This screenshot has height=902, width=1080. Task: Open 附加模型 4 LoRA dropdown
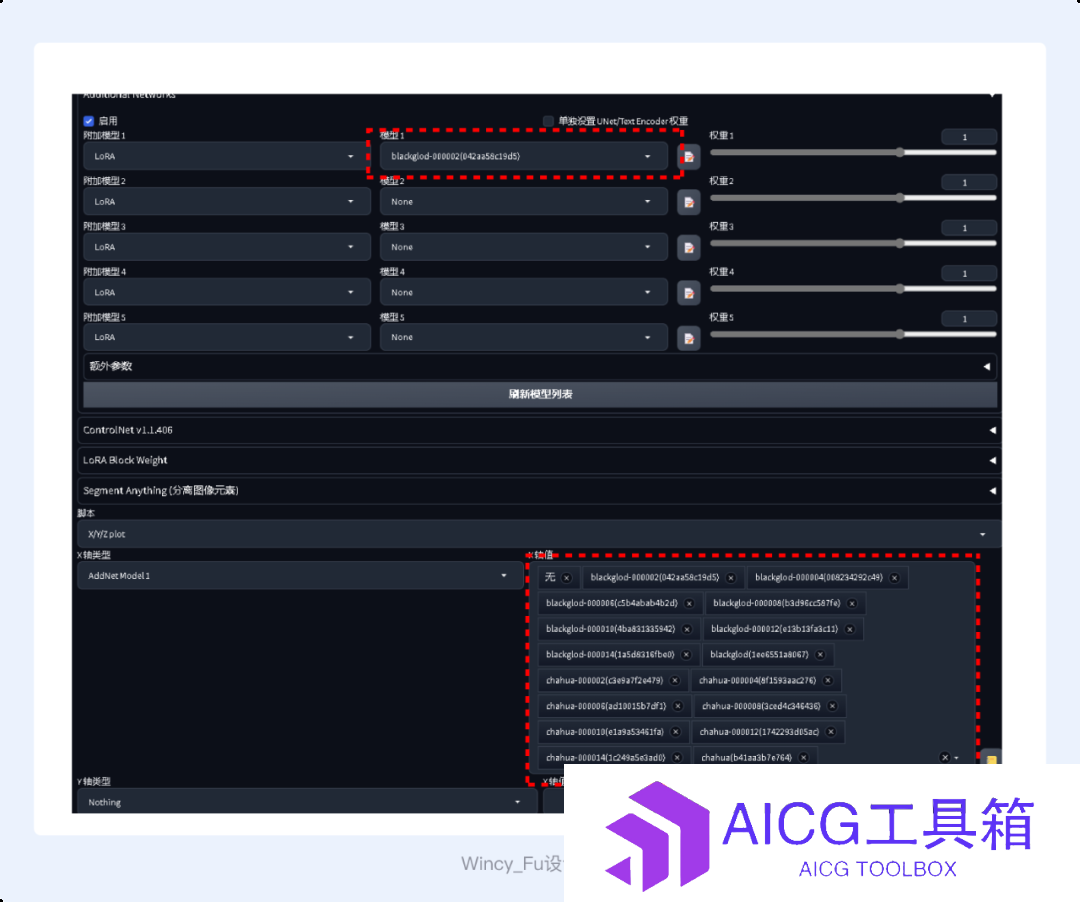227,293
